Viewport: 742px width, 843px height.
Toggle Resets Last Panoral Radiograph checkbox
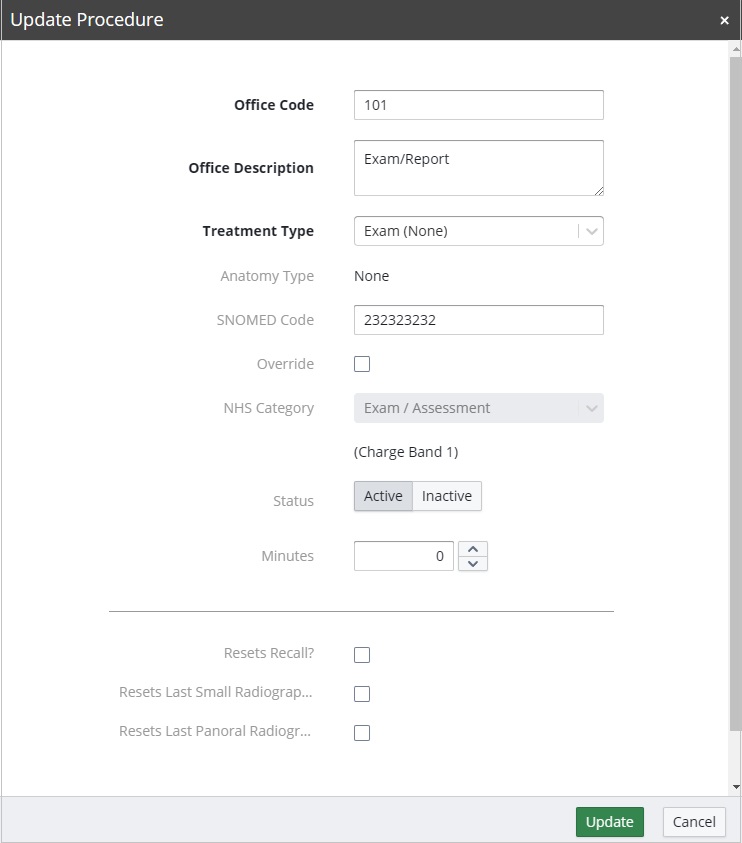pos(362,733)
